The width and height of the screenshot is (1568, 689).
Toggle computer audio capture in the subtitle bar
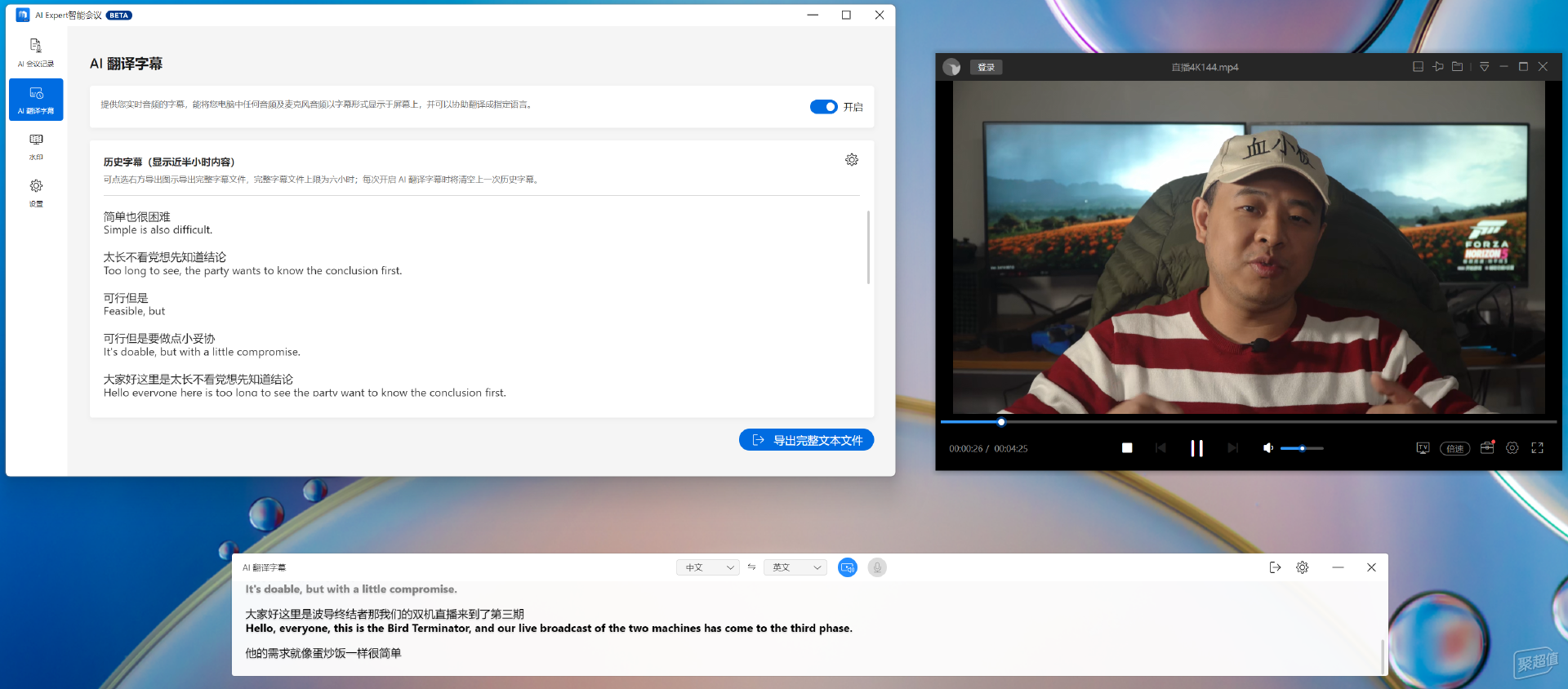click(x=848, y=567)
